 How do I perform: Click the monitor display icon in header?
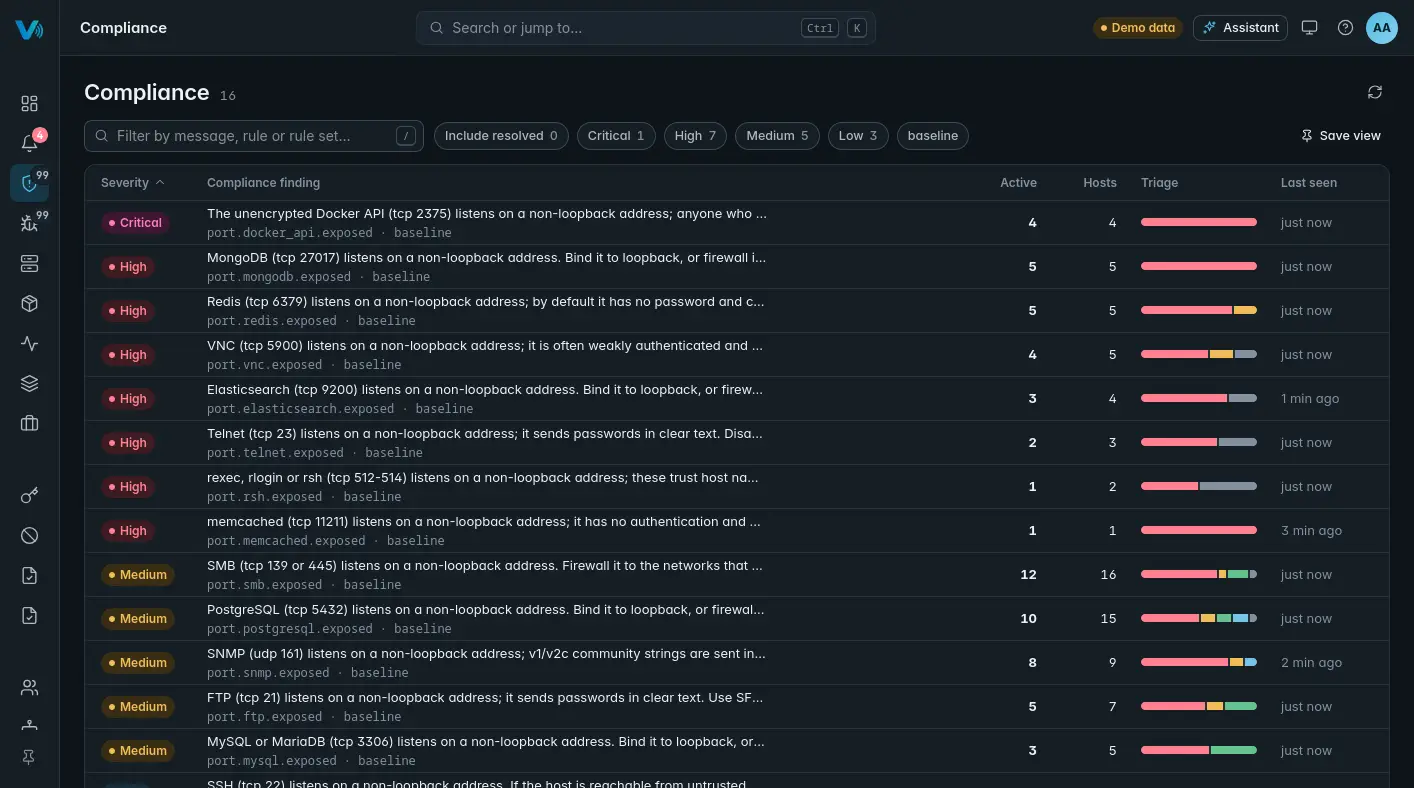coord(1309,28)
